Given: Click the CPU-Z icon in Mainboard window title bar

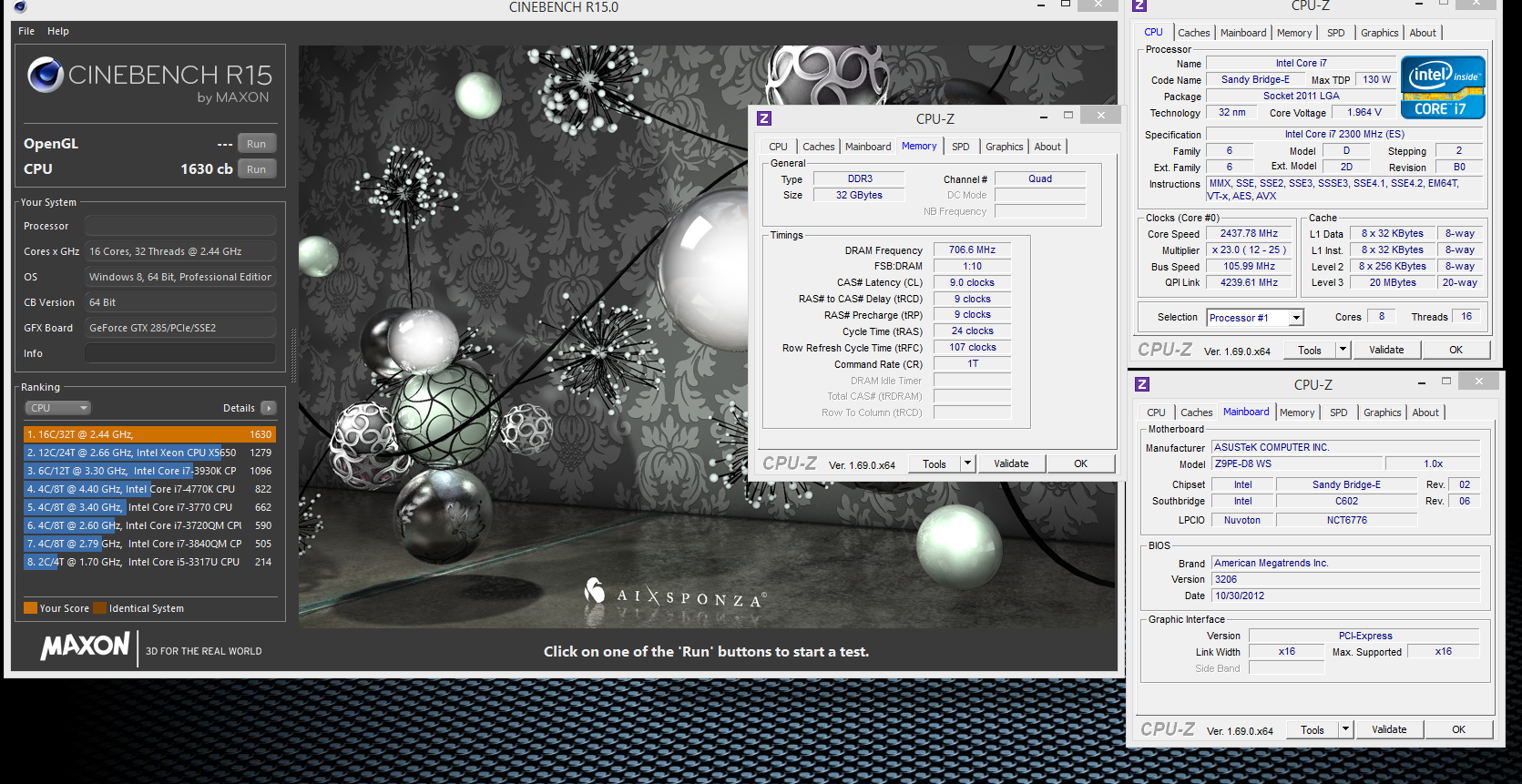Looking at the screenshot, I should coord(1142,384).
